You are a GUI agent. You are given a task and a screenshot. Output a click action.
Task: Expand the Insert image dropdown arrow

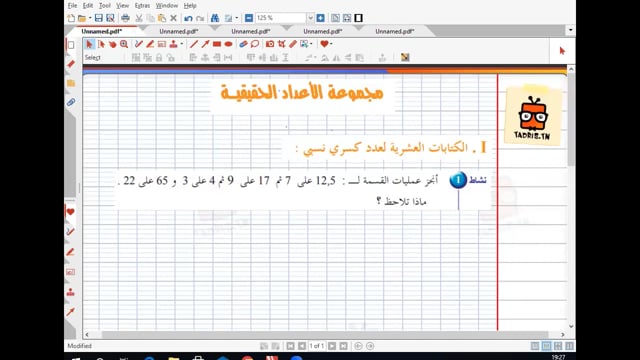tap(311, 44)
